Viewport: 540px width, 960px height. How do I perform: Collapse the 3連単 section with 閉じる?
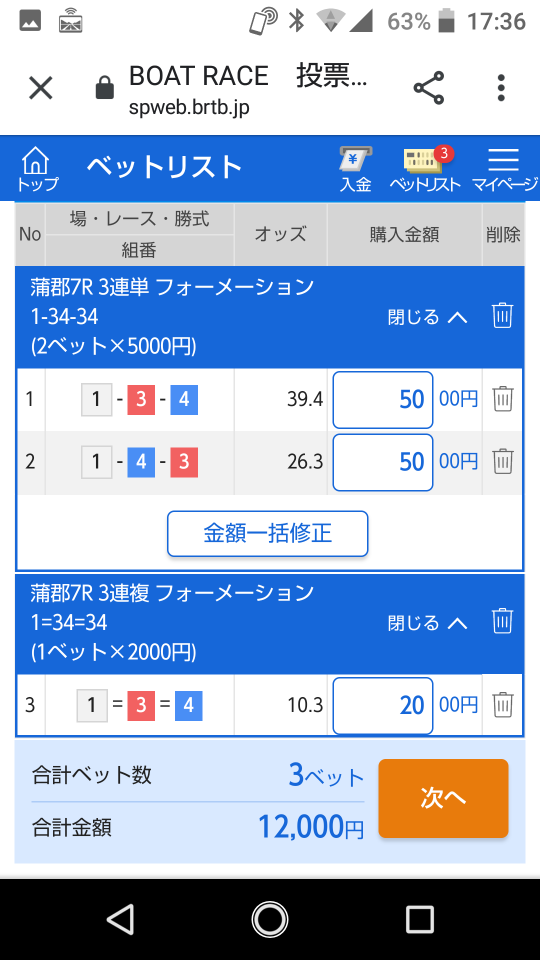pyautogui.click(x=427, y=317)
